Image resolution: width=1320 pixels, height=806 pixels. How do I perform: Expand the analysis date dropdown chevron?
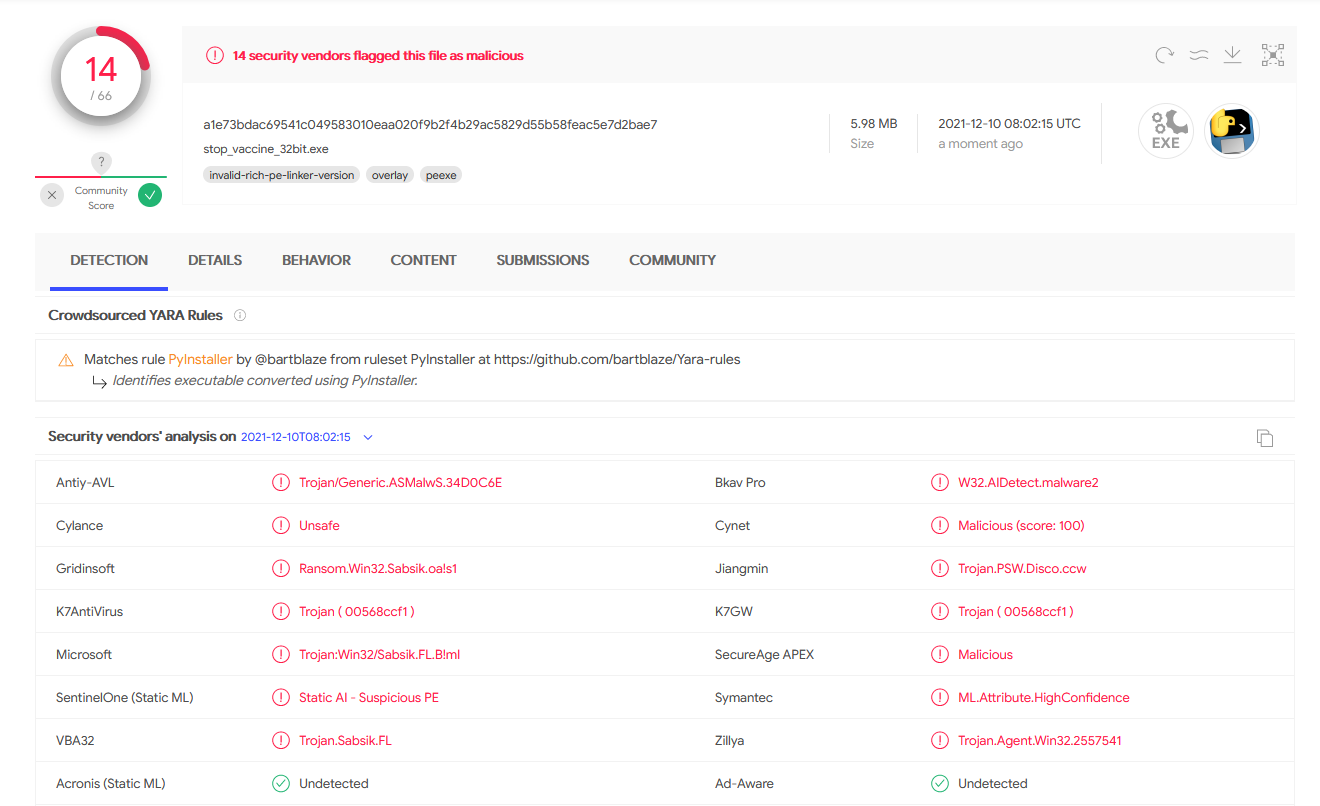pos(368,438)
